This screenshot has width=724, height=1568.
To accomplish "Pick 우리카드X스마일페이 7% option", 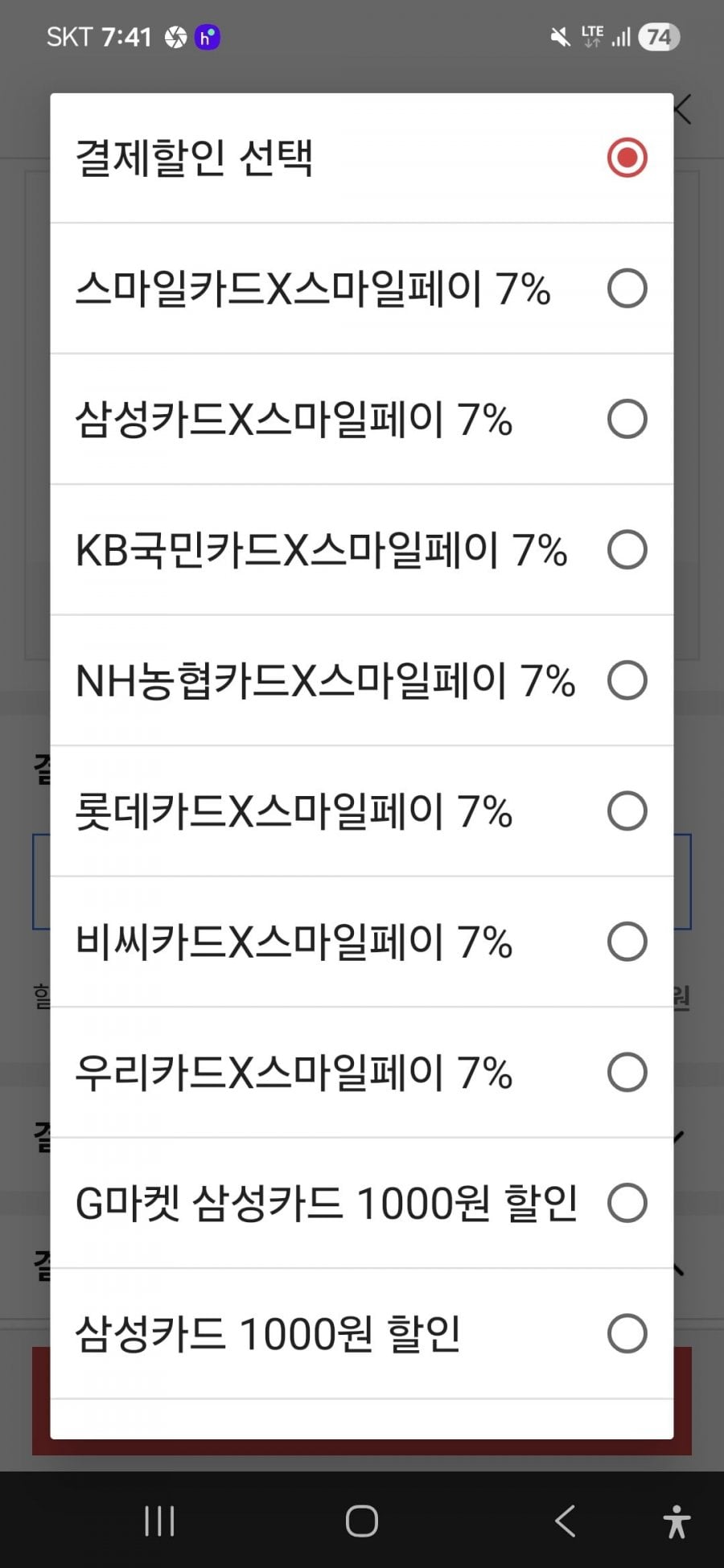I will coord(627,1073).
